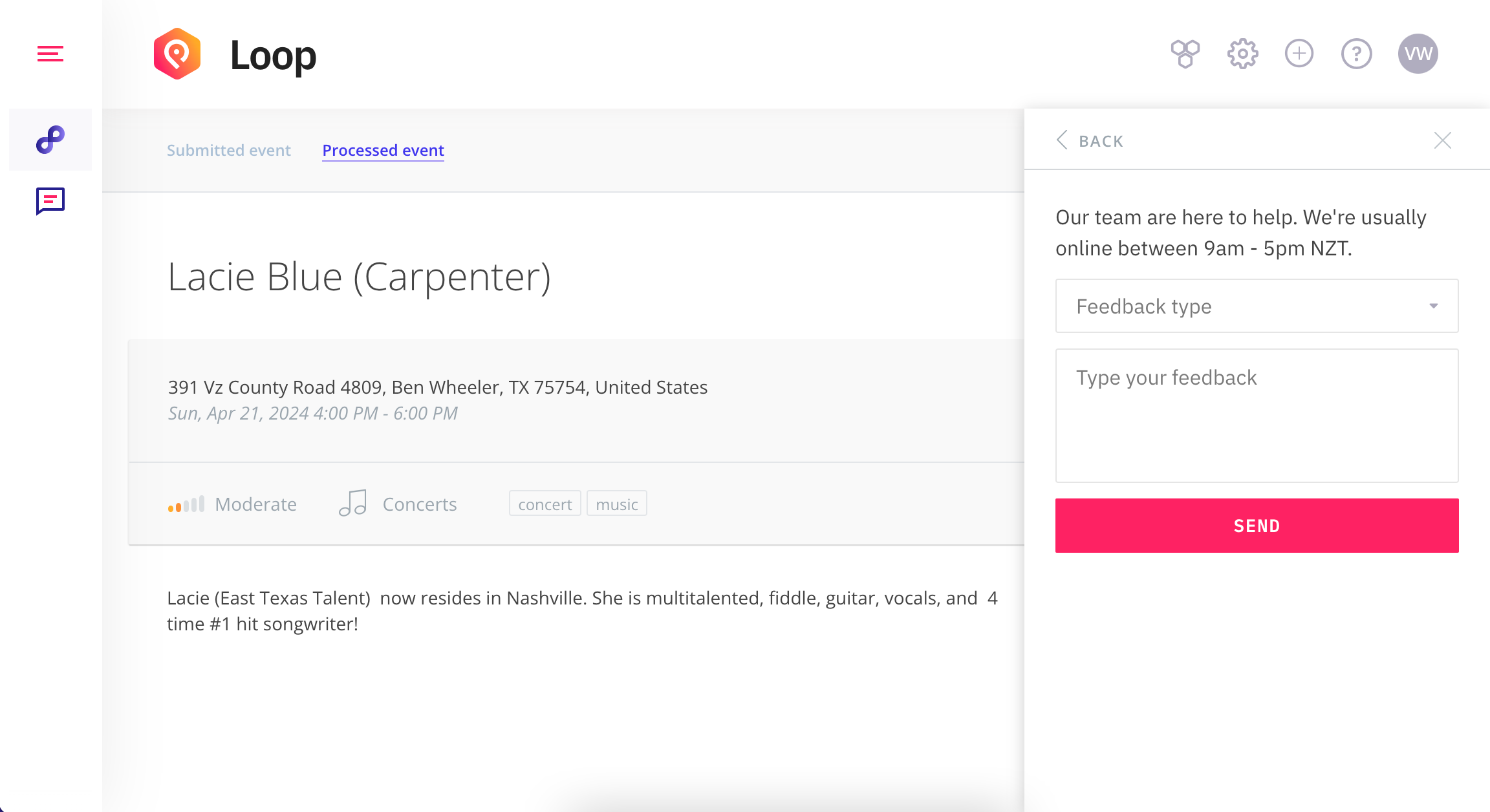This screenshot has width=1490, height=812.
Task: Click the Feedback type dropdown arrow
Action: click(1433, 306)
